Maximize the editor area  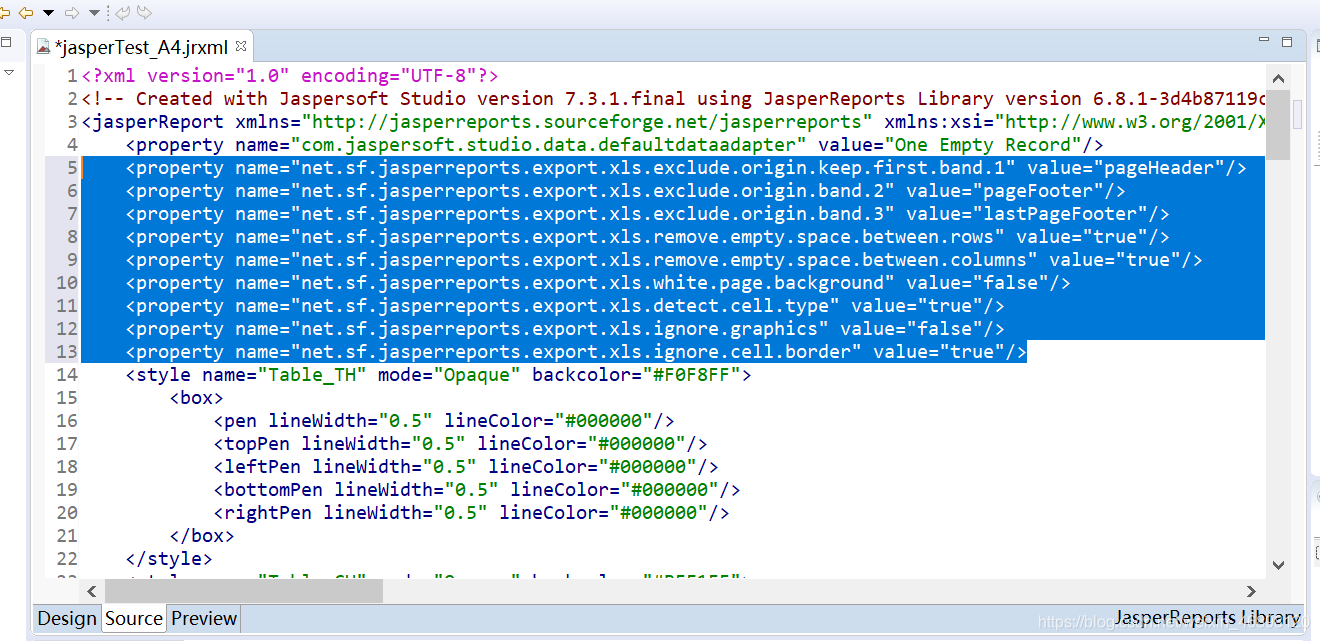click(x=1287, y=42)
